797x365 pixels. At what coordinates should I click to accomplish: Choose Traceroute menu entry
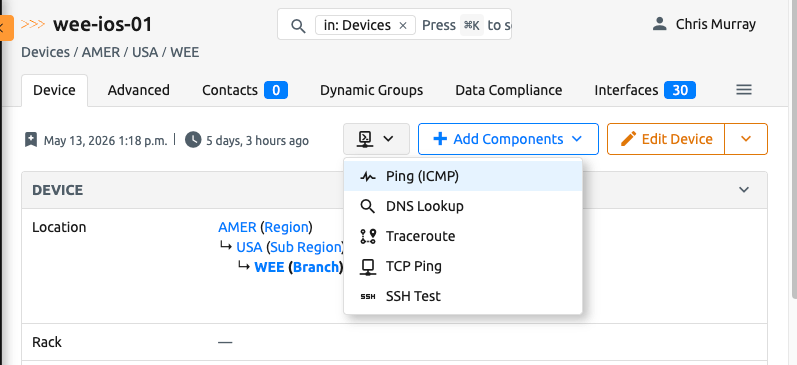463,236
